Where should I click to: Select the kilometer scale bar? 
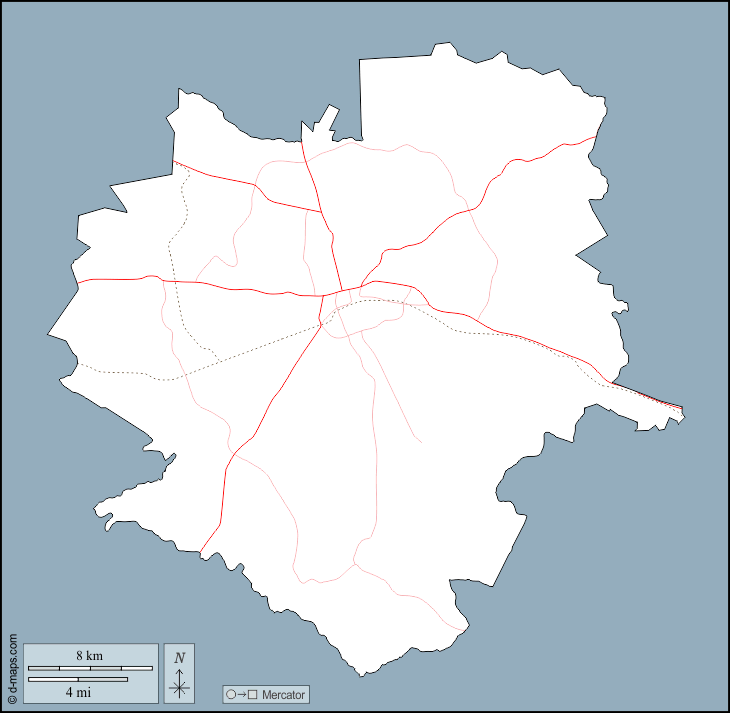click(90, 667)
